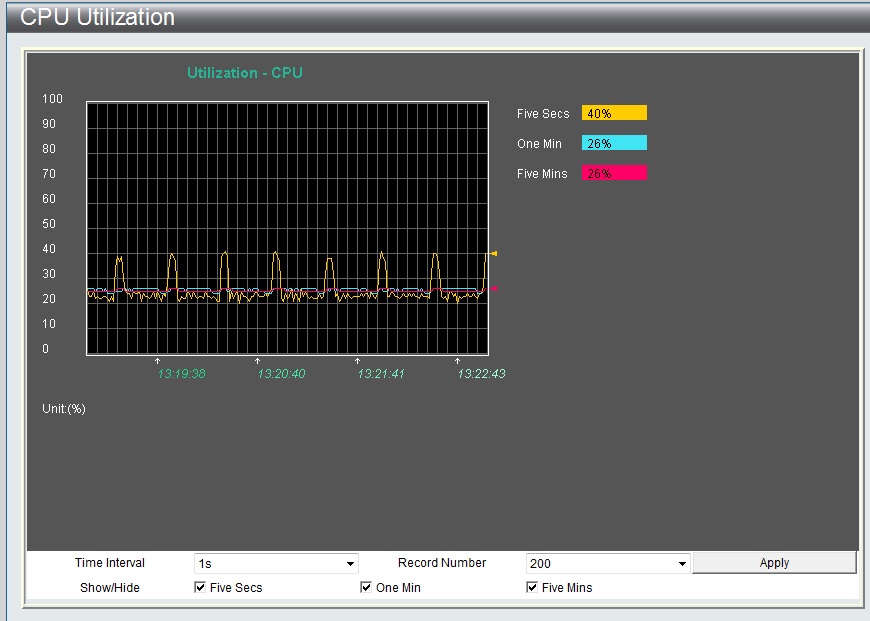Toggle the Five Secs checkbox
The width and height of the screenshot is (870, 621).
click(x=200, y=588)
